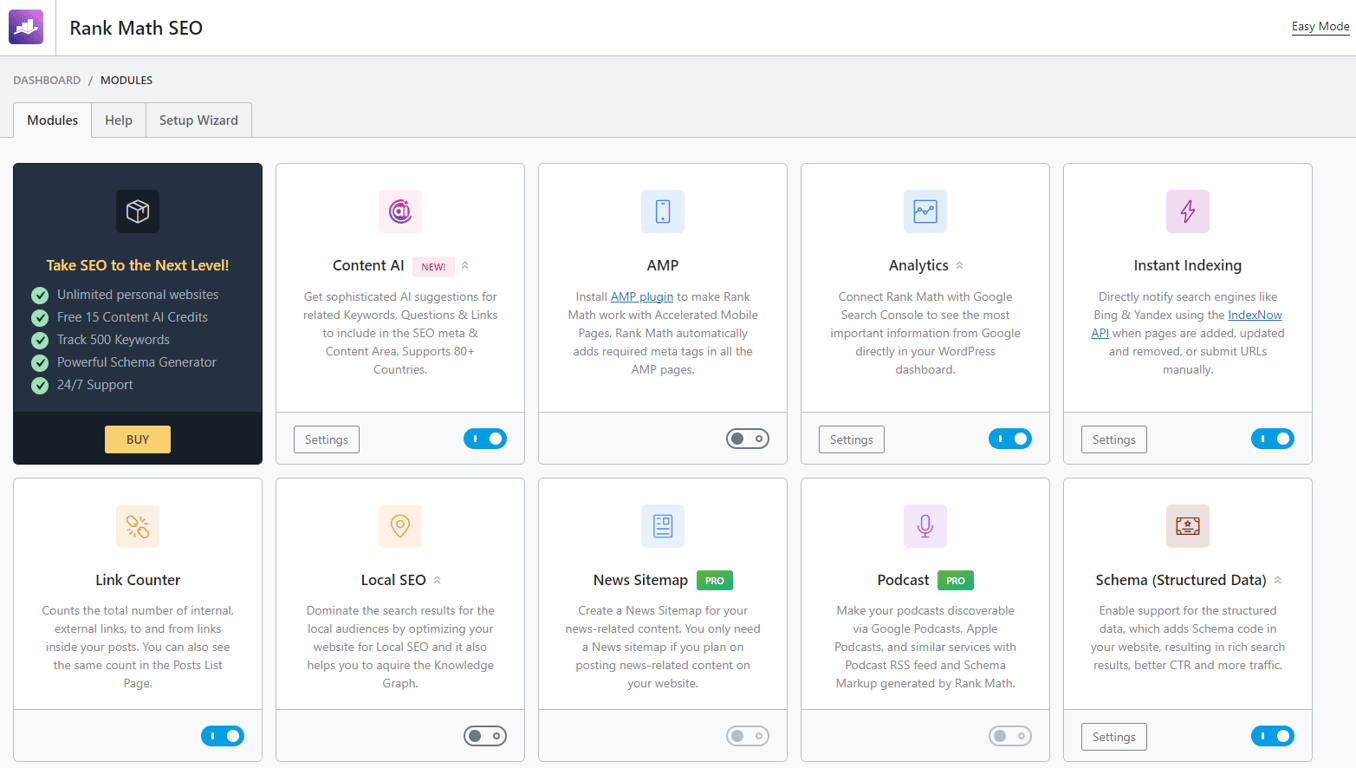Disable the Content AI module toggle
The width and height of the screenshot is (1356, 768).
point(485,438)
